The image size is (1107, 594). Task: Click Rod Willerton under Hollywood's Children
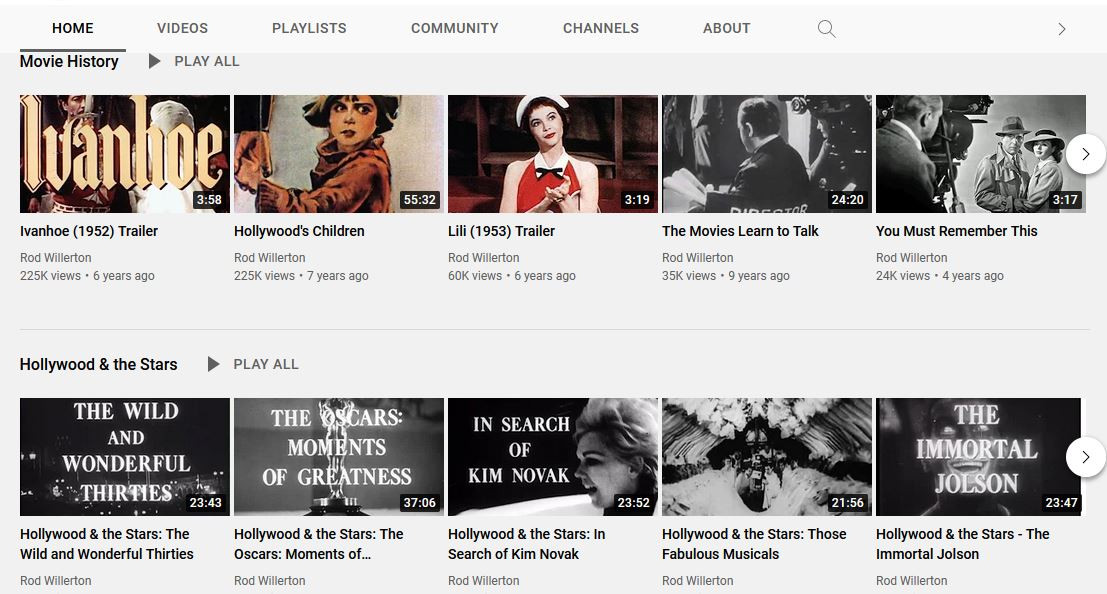(x=270, y=258)
